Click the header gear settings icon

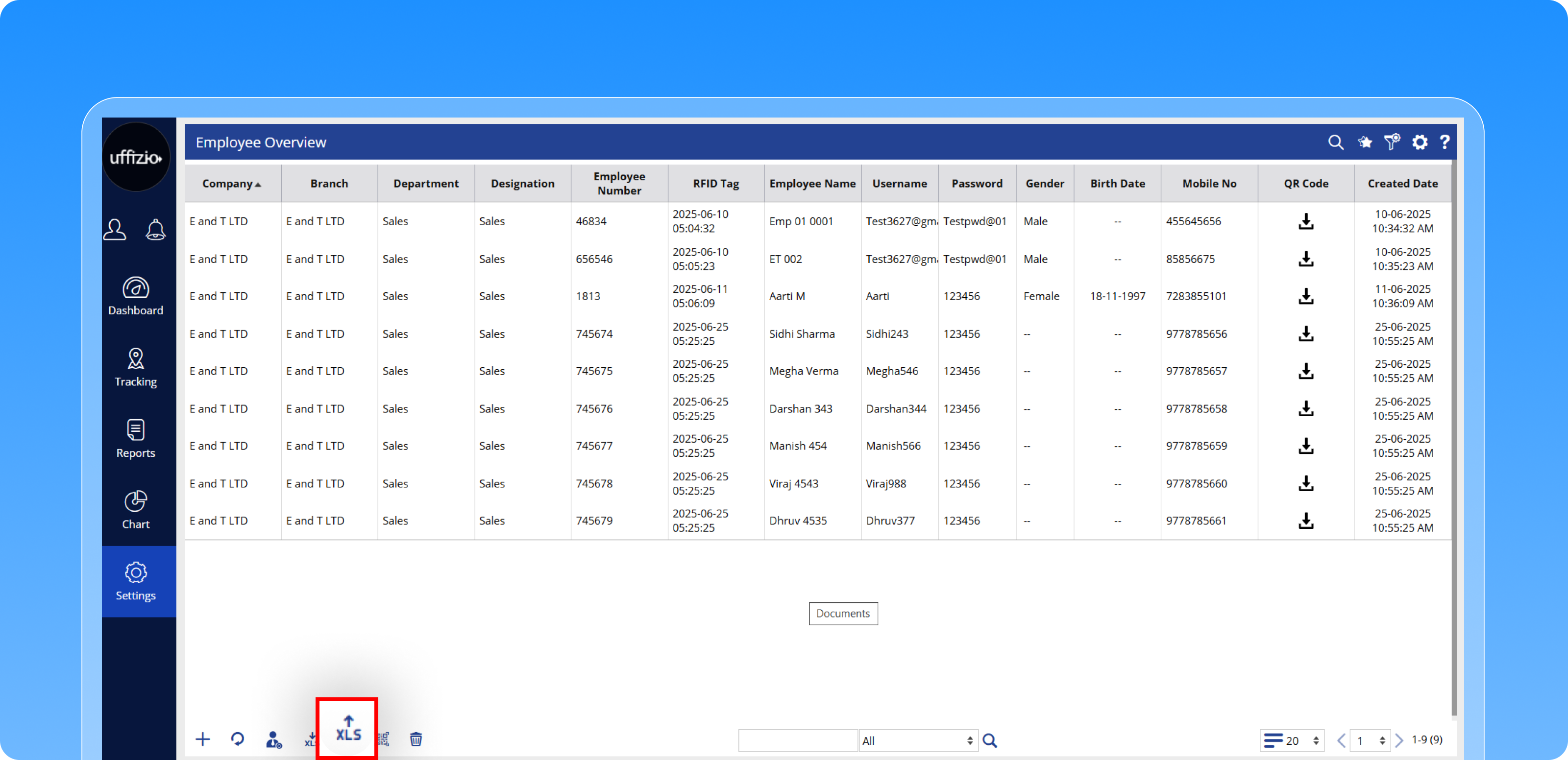coord(1420,142)
